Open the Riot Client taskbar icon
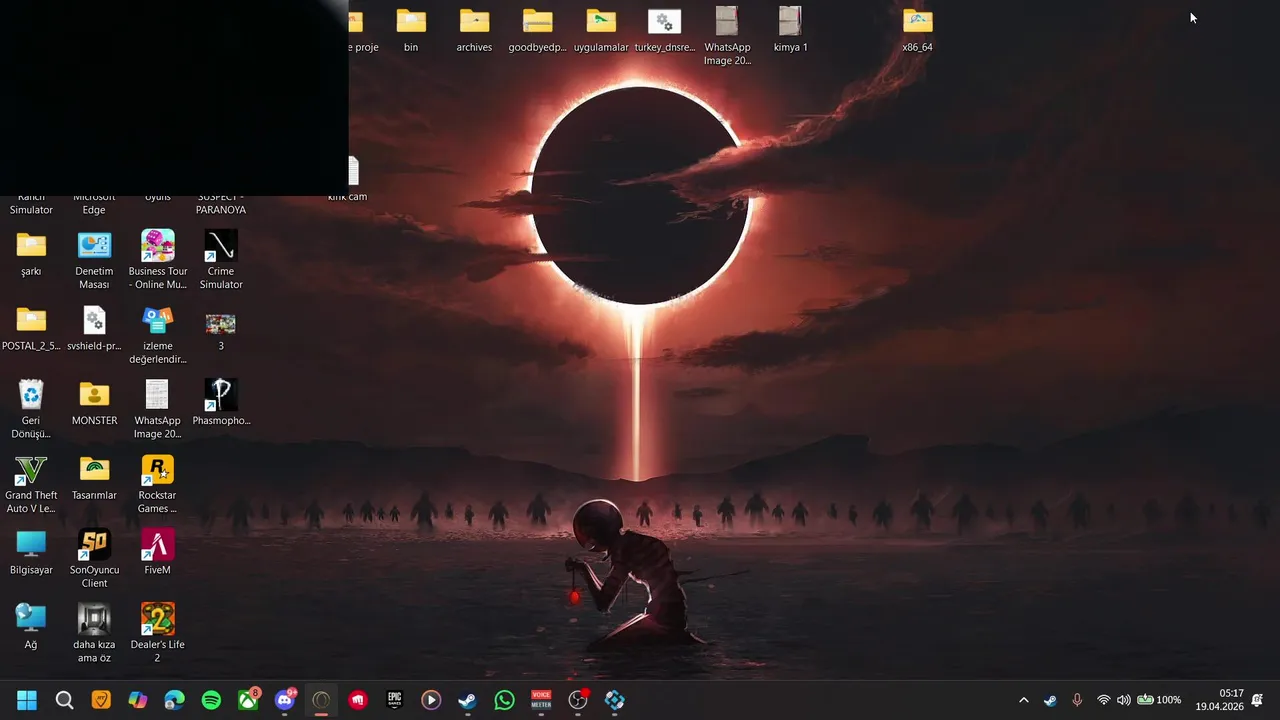1280x720 pixels. (x=358, y=700)
